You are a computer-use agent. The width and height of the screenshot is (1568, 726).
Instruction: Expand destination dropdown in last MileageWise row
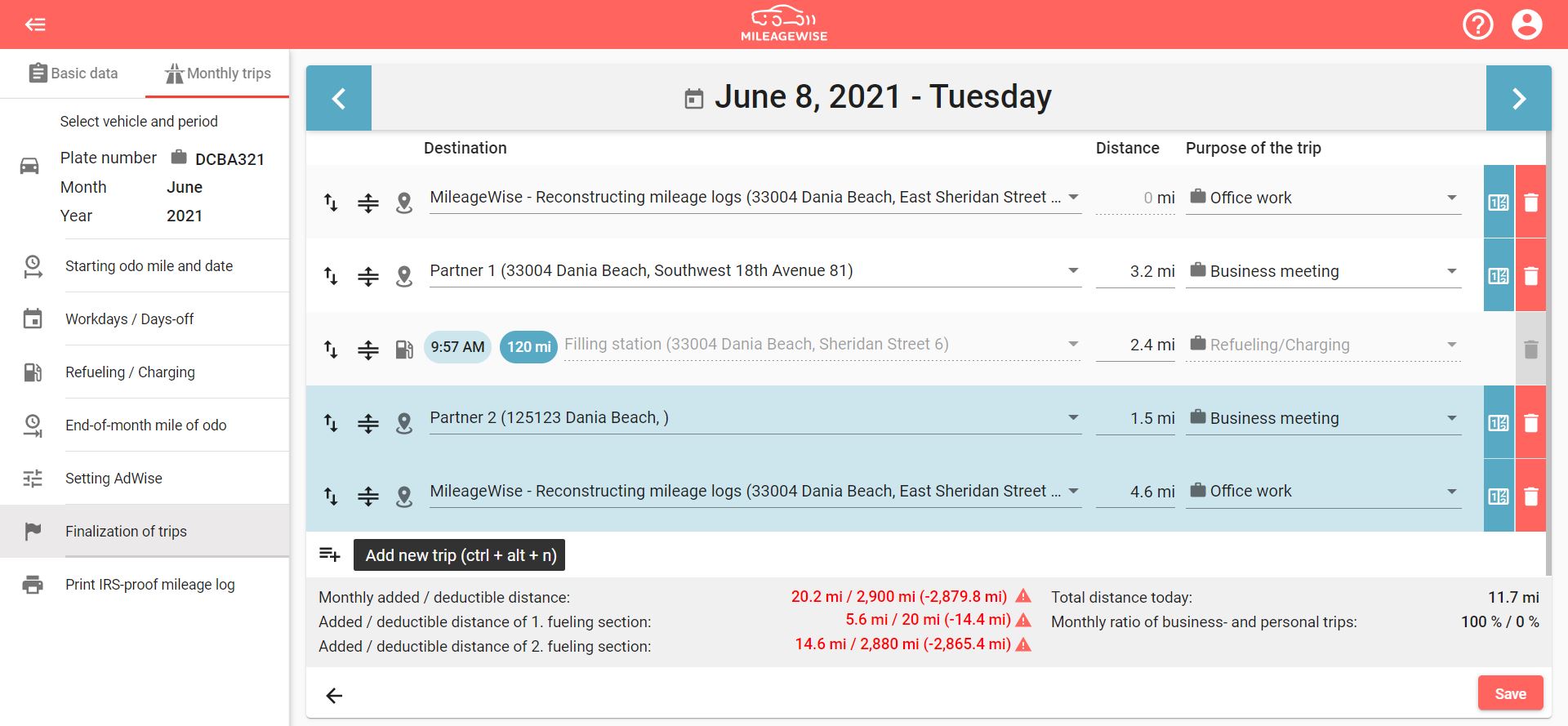pyautogui.click(x=1074, y=491)
